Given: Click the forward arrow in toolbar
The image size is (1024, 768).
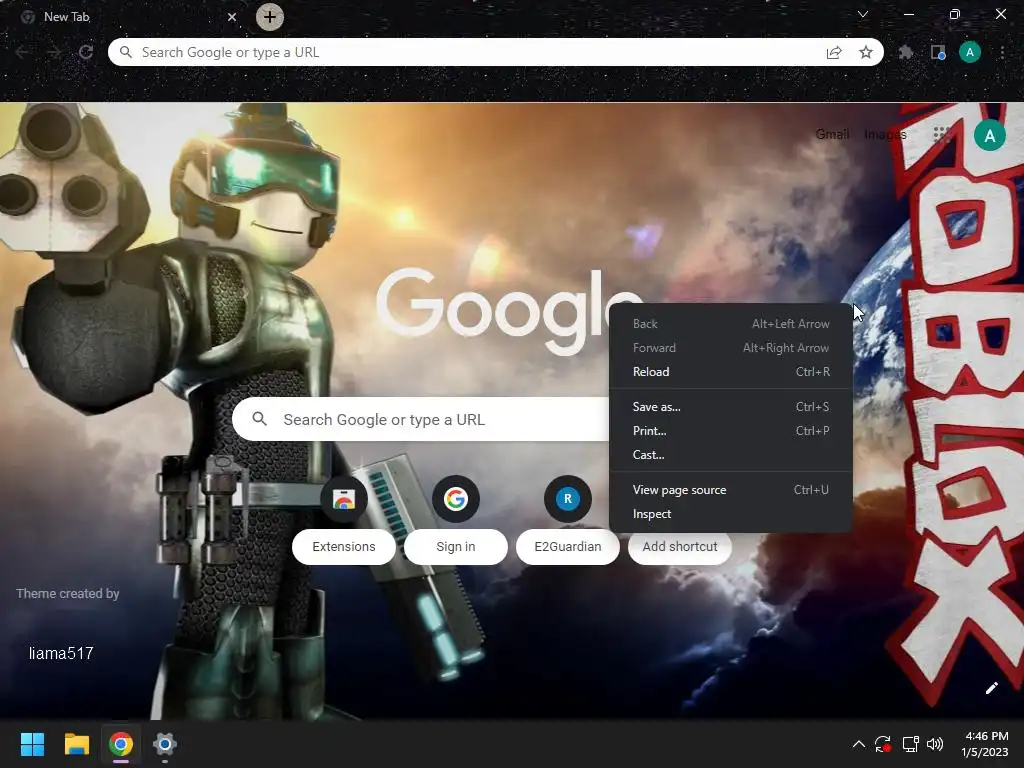Looking at the screenshot, I should [x=54, y=52].
